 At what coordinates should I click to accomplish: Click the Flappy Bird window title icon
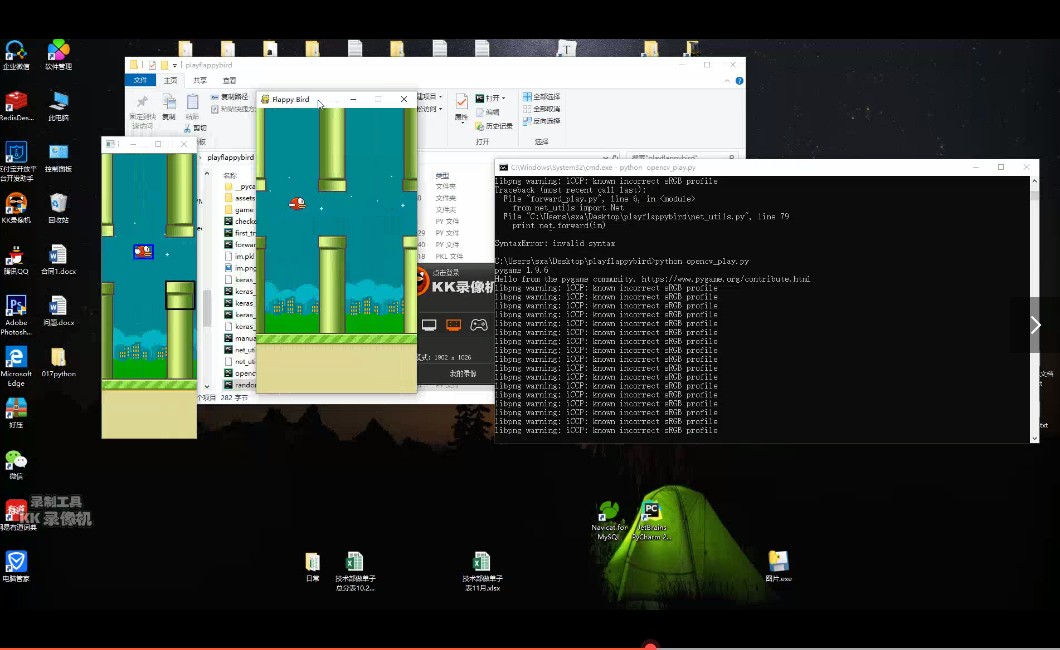pos(265,99)
